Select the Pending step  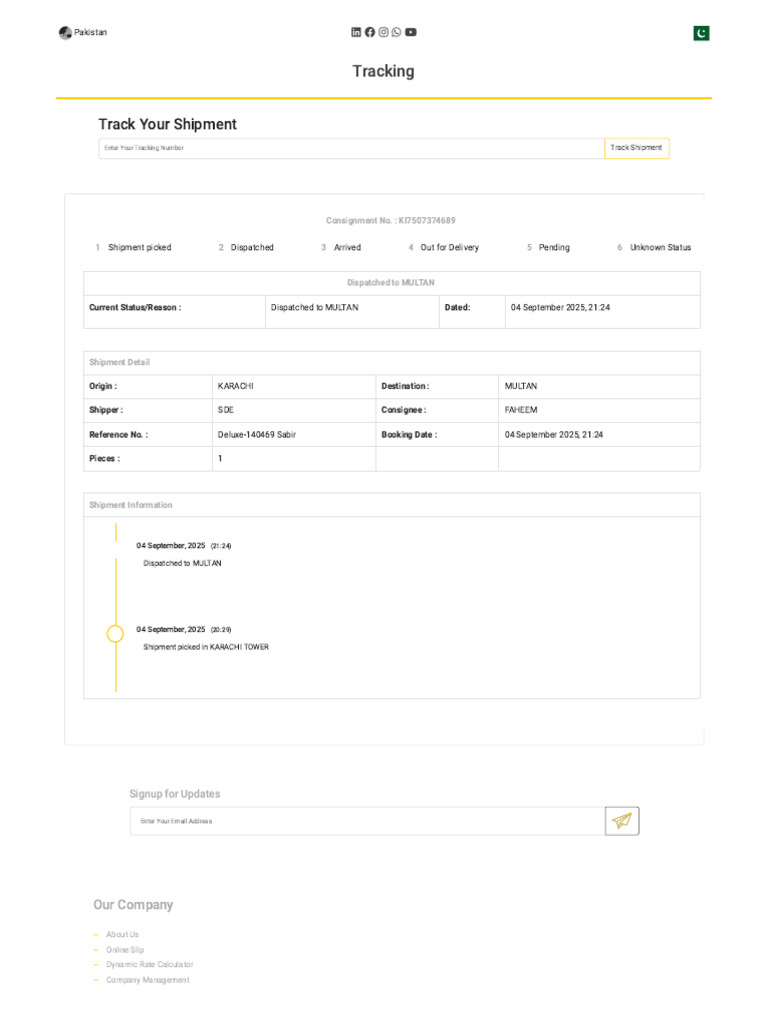coord(549,248)
